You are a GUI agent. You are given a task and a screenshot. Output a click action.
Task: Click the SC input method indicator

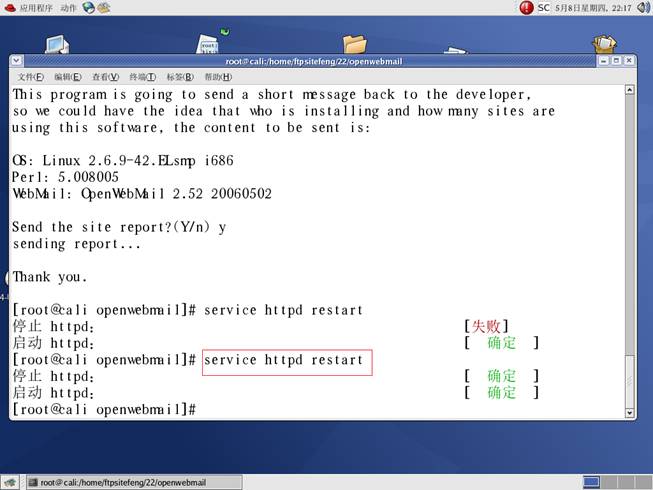[x=544, y=7]
